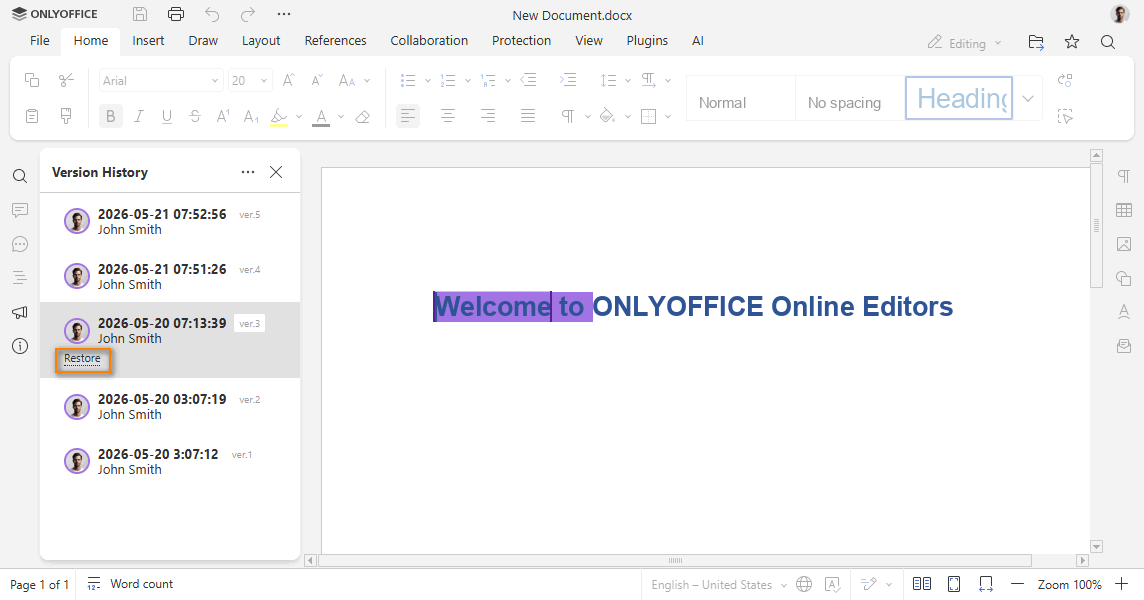Screen dimensions: 1144x600
Task: Redo the last action
Action: (248, 14)
